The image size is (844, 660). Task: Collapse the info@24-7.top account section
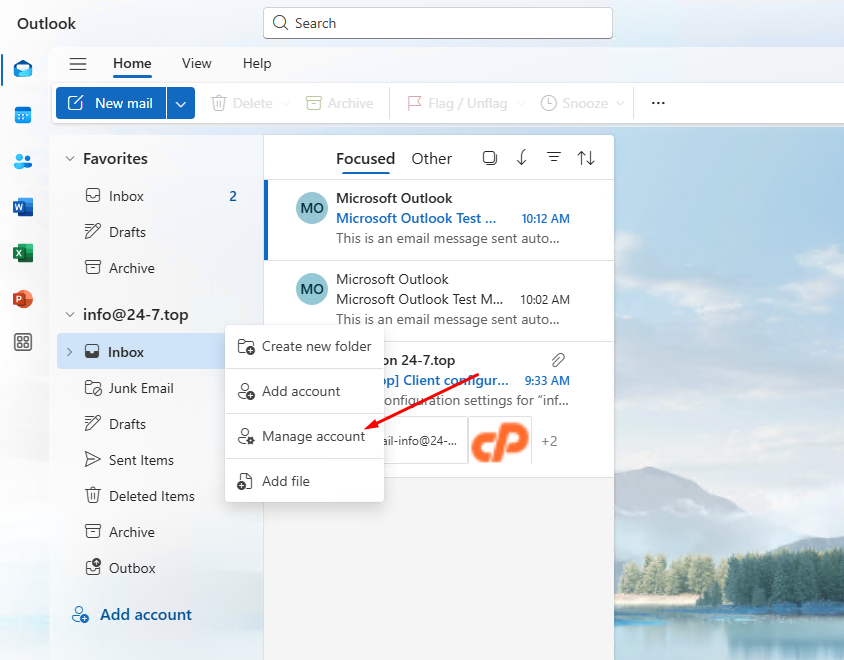[70, 315]
